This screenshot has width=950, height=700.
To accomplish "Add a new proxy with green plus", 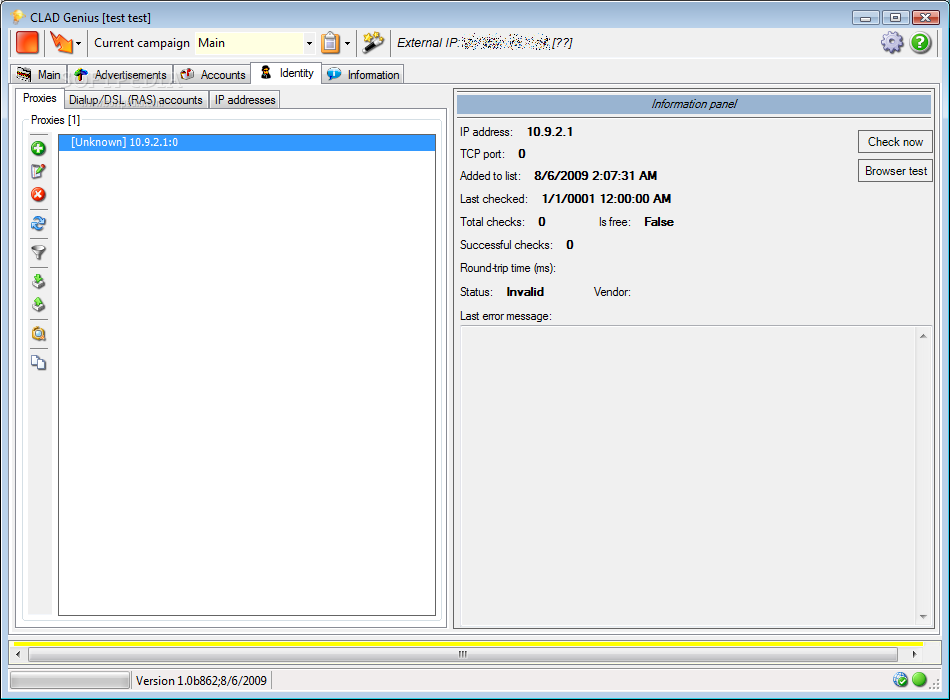I will (x=38, y=148).
